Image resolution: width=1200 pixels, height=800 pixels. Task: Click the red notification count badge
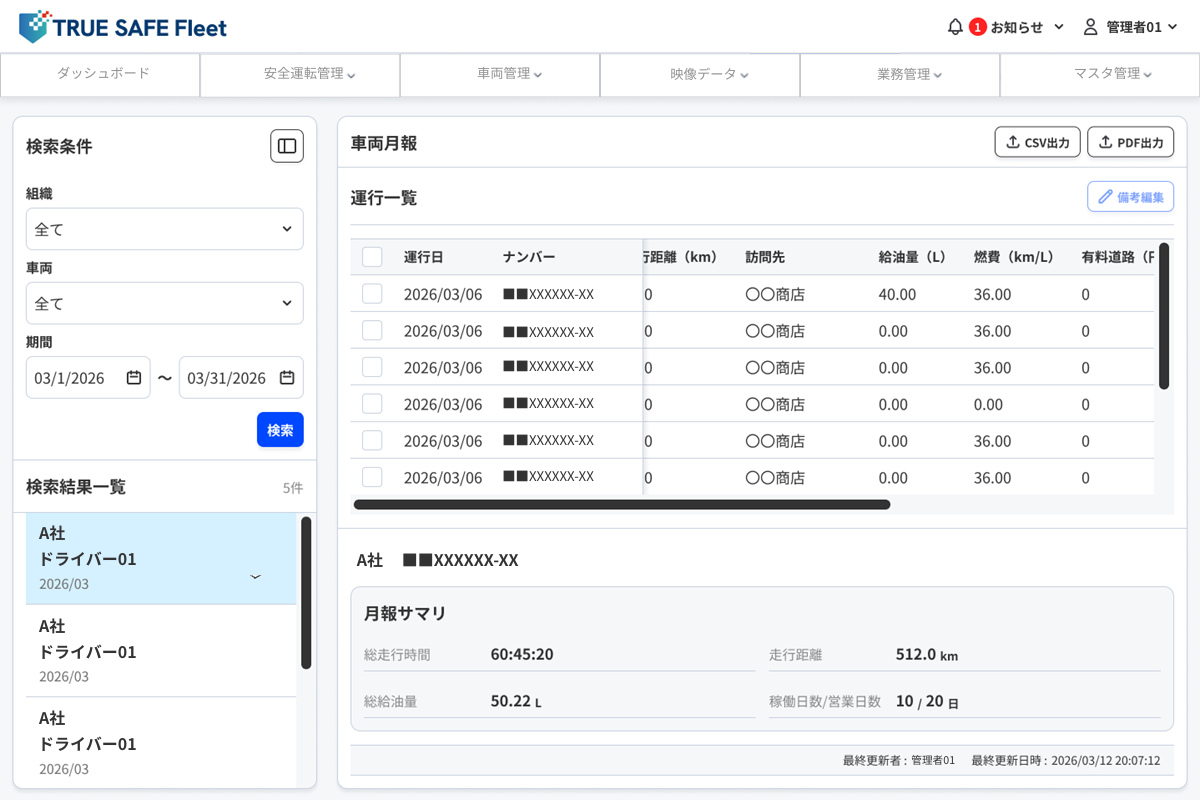tap(978, 27)
